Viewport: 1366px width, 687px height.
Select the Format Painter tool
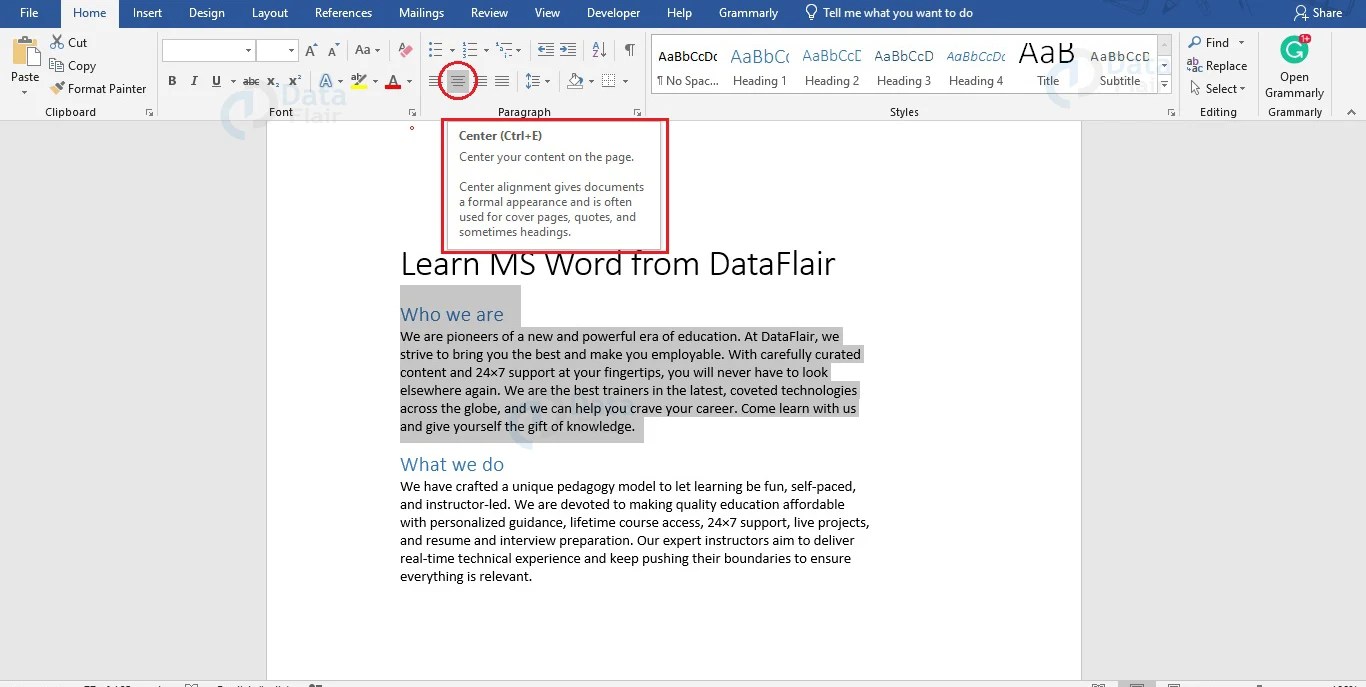pyautogui.click(x=99, y=88)
